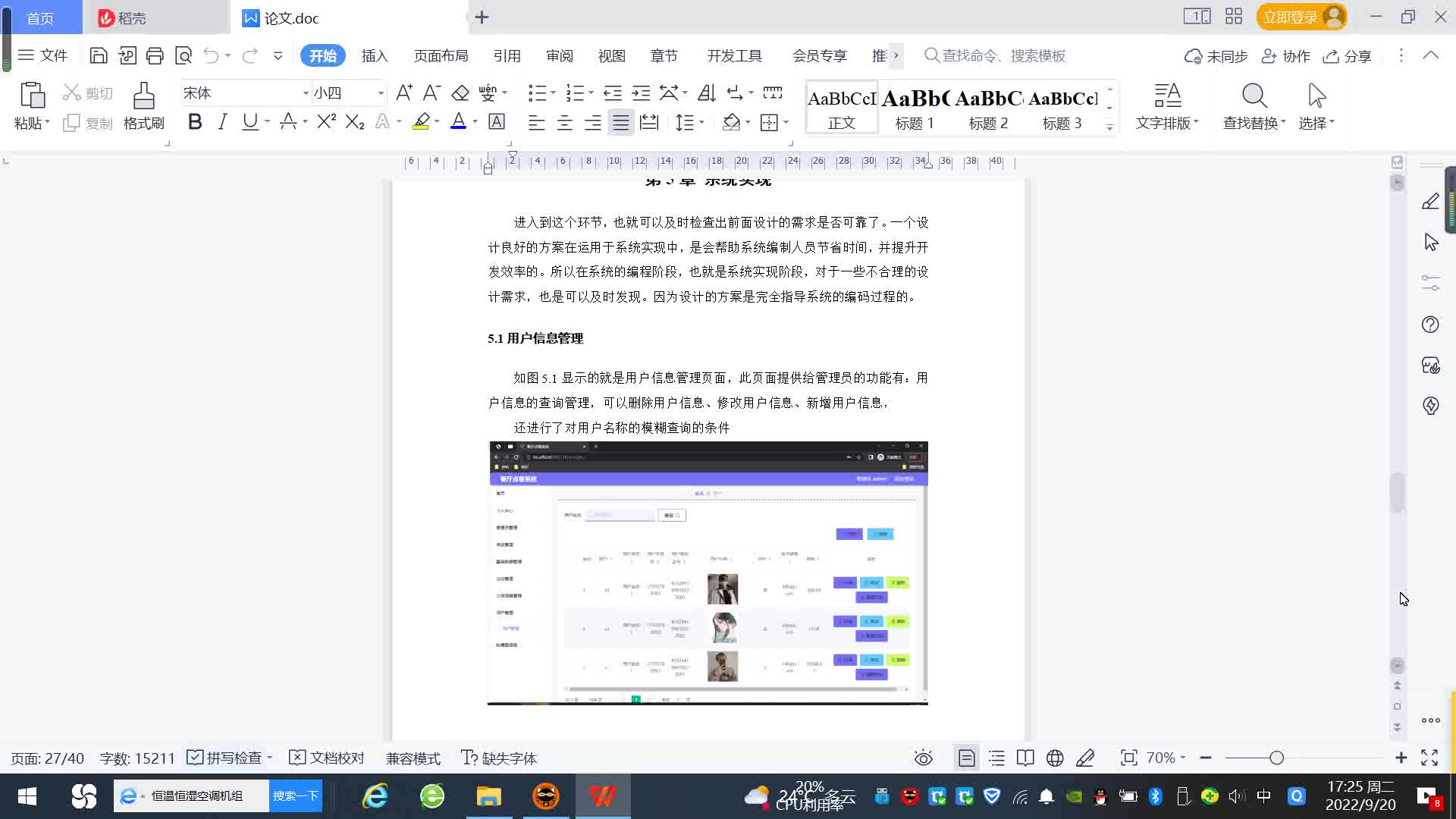The image size is (1456, 819).
Task: Toggle eye protection mode in status bar
Action: [923, 758]
